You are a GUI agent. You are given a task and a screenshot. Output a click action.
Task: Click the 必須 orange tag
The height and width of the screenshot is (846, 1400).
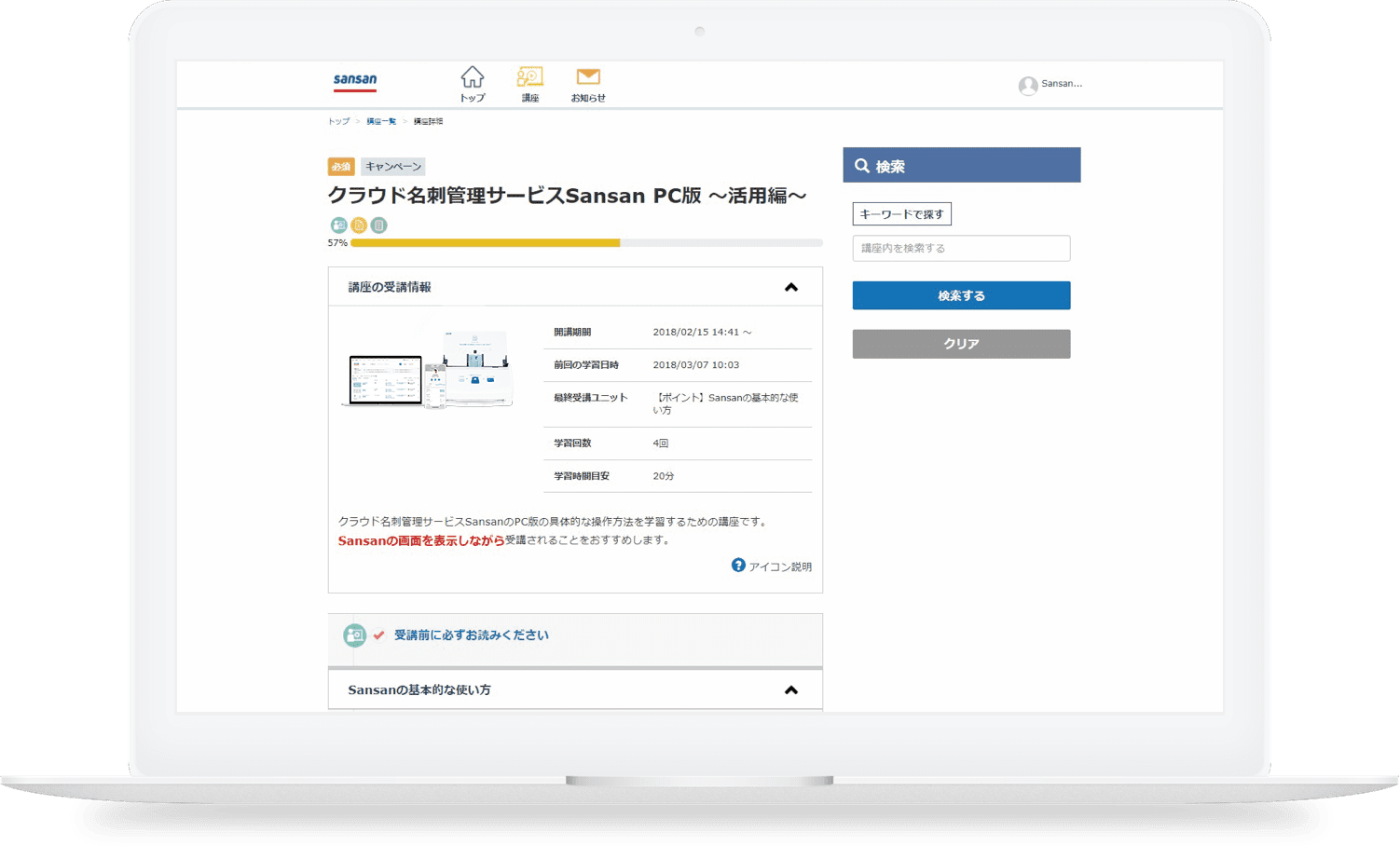point(341,167)
